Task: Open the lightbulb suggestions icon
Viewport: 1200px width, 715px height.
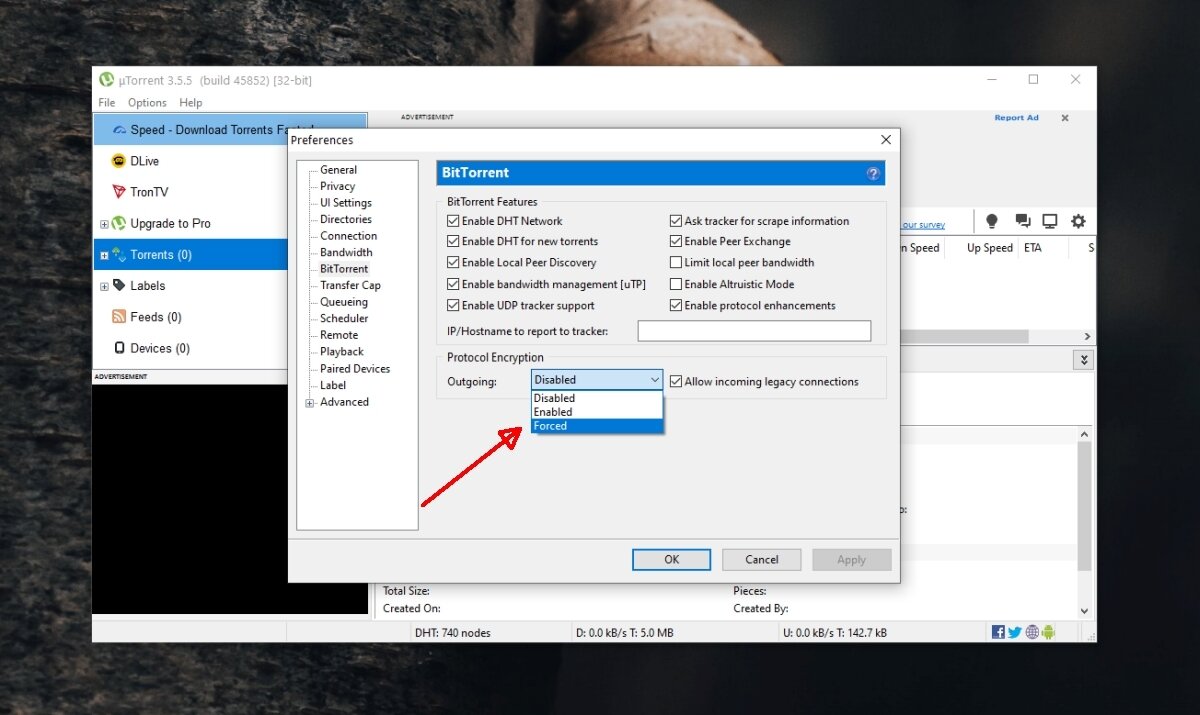Action: (x=991, y=221)
